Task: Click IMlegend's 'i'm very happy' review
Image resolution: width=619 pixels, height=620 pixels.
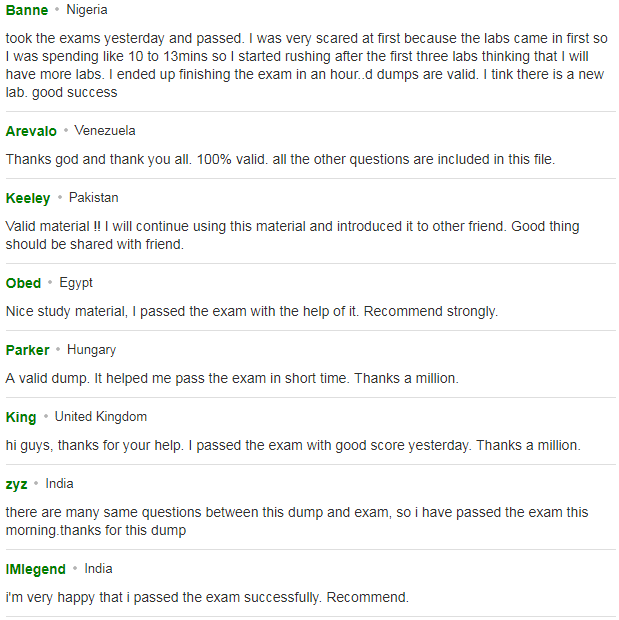Action: (x=207, y=597)
